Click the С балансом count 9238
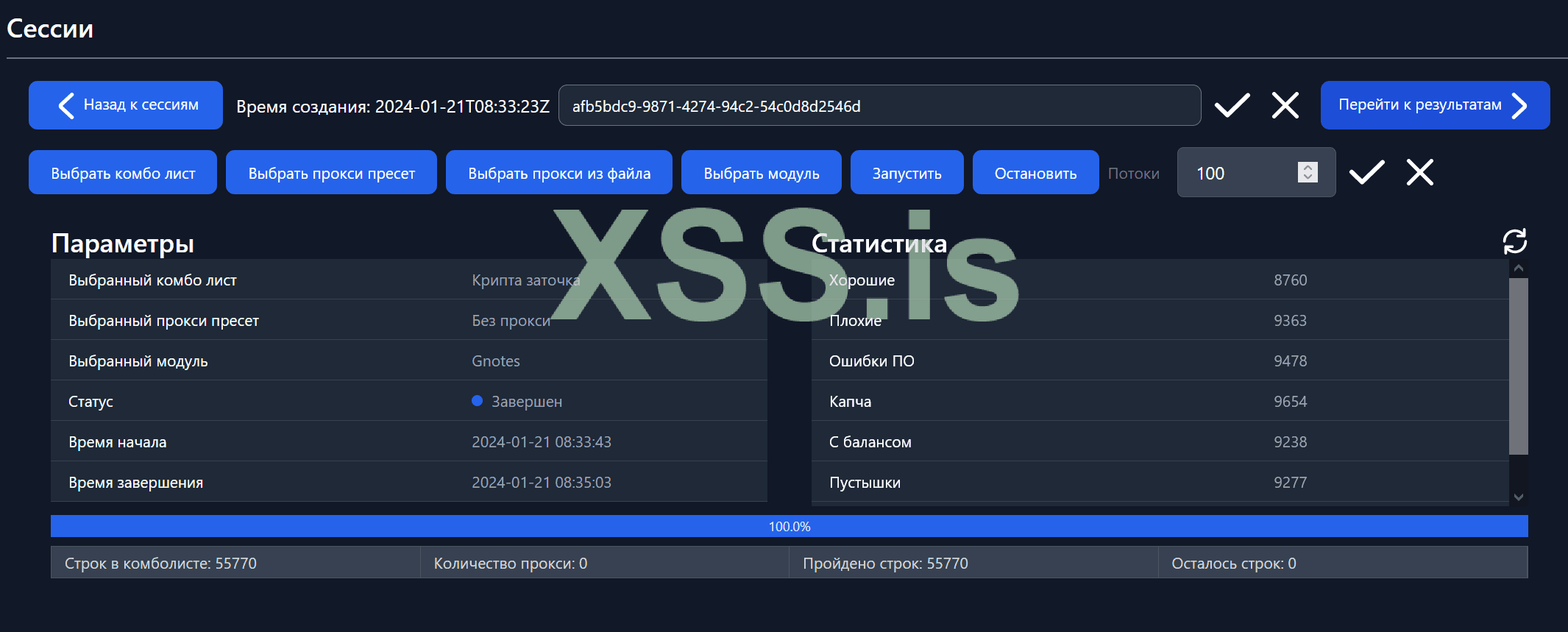1568x632 pixels. tap(1291, 442)
